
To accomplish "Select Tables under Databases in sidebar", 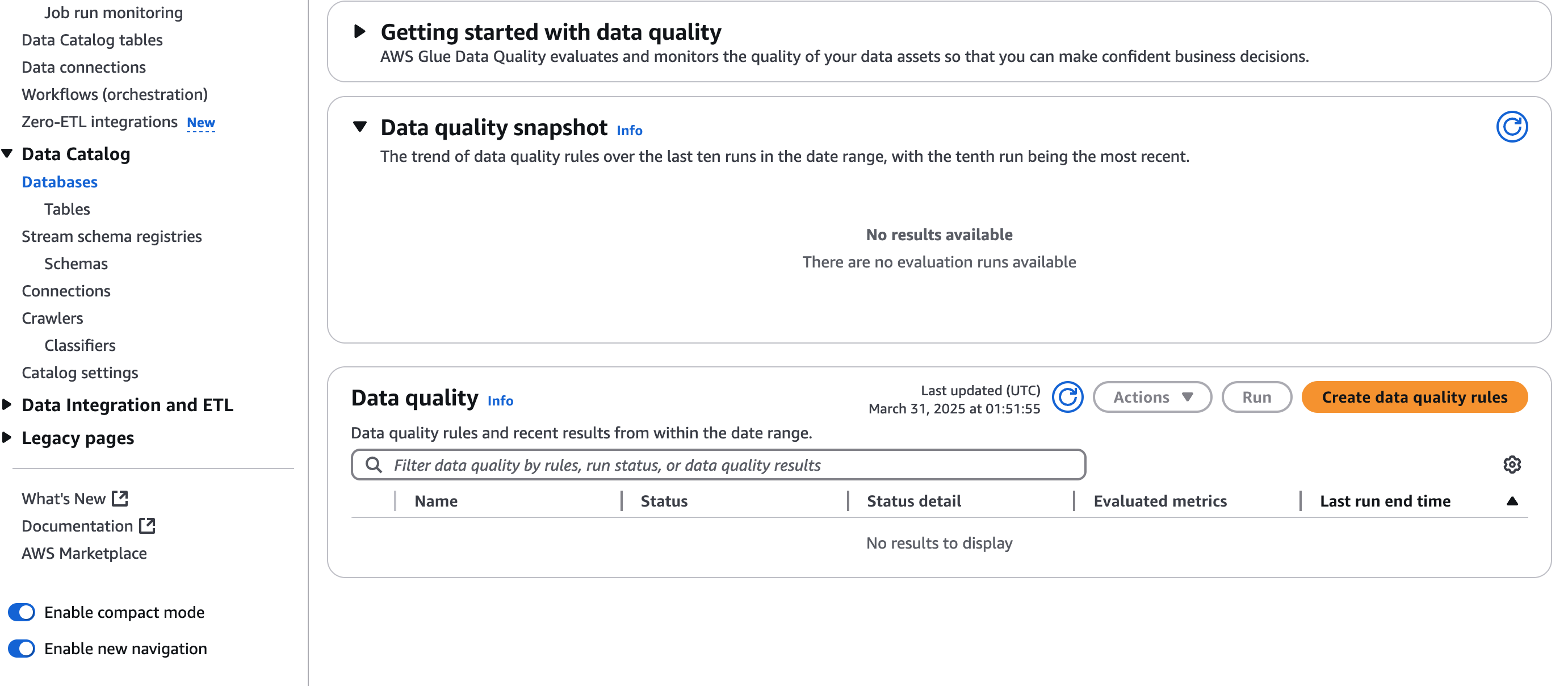I will [67, 209].
